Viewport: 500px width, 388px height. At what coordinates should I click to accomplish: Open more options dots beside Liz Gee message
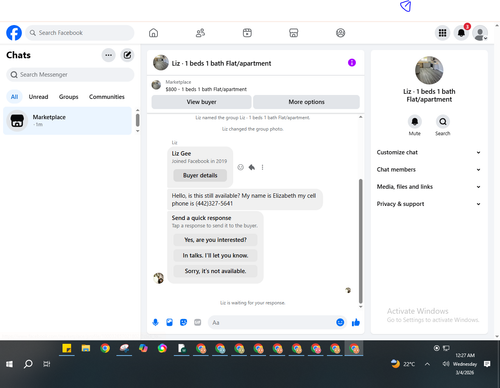[x=262, y=167]
